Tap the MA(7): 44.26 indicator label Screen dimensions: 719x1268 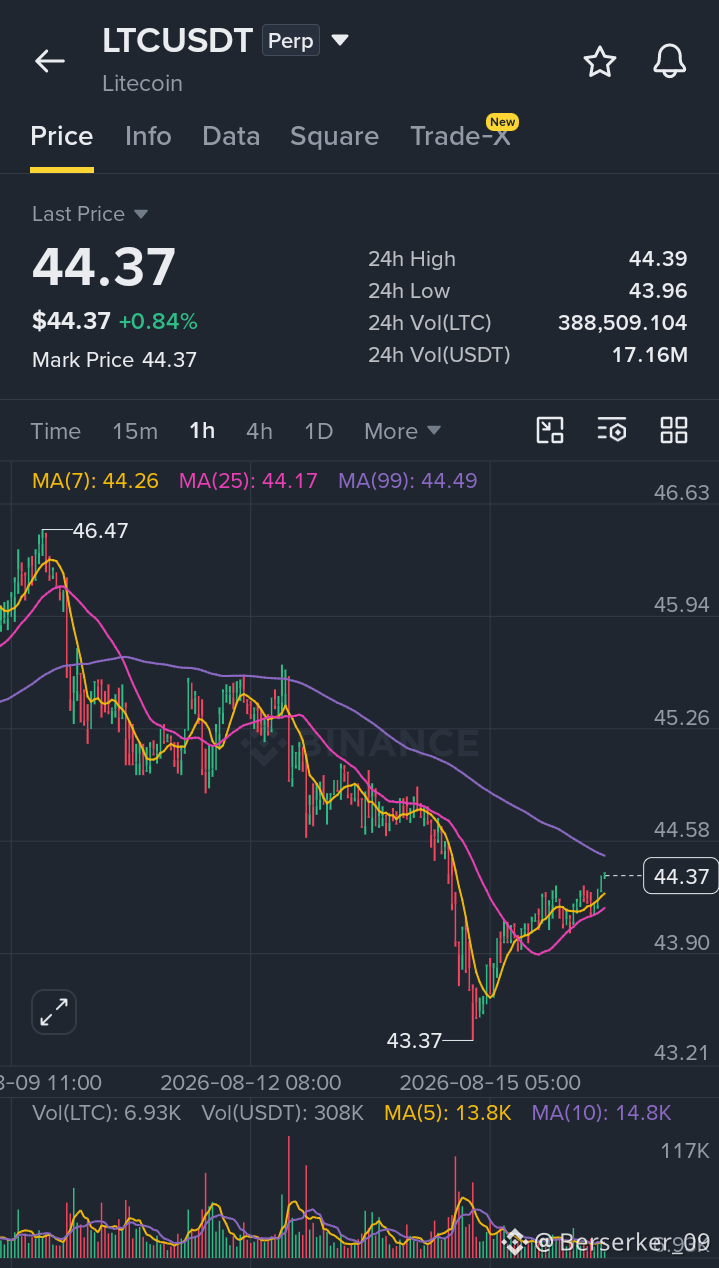tap(95, 481)
